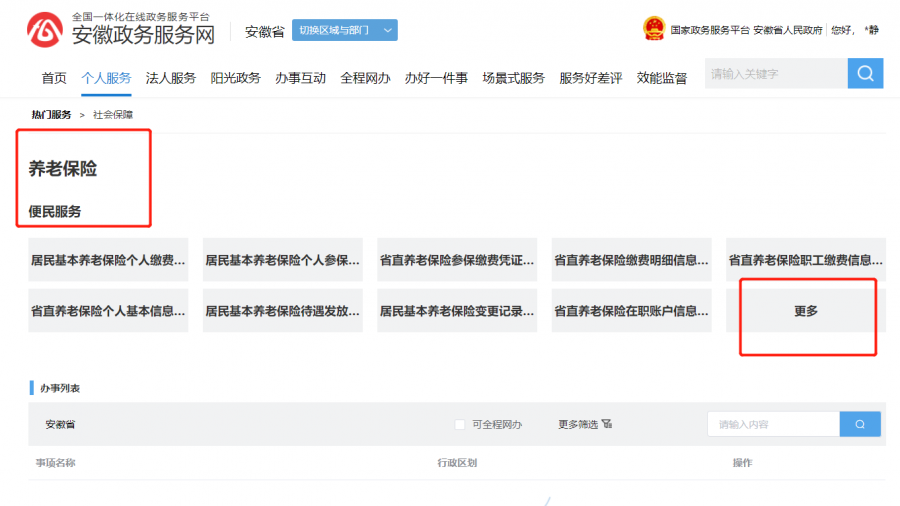Click the filter icon beside 更多筛选

point(607,424)
